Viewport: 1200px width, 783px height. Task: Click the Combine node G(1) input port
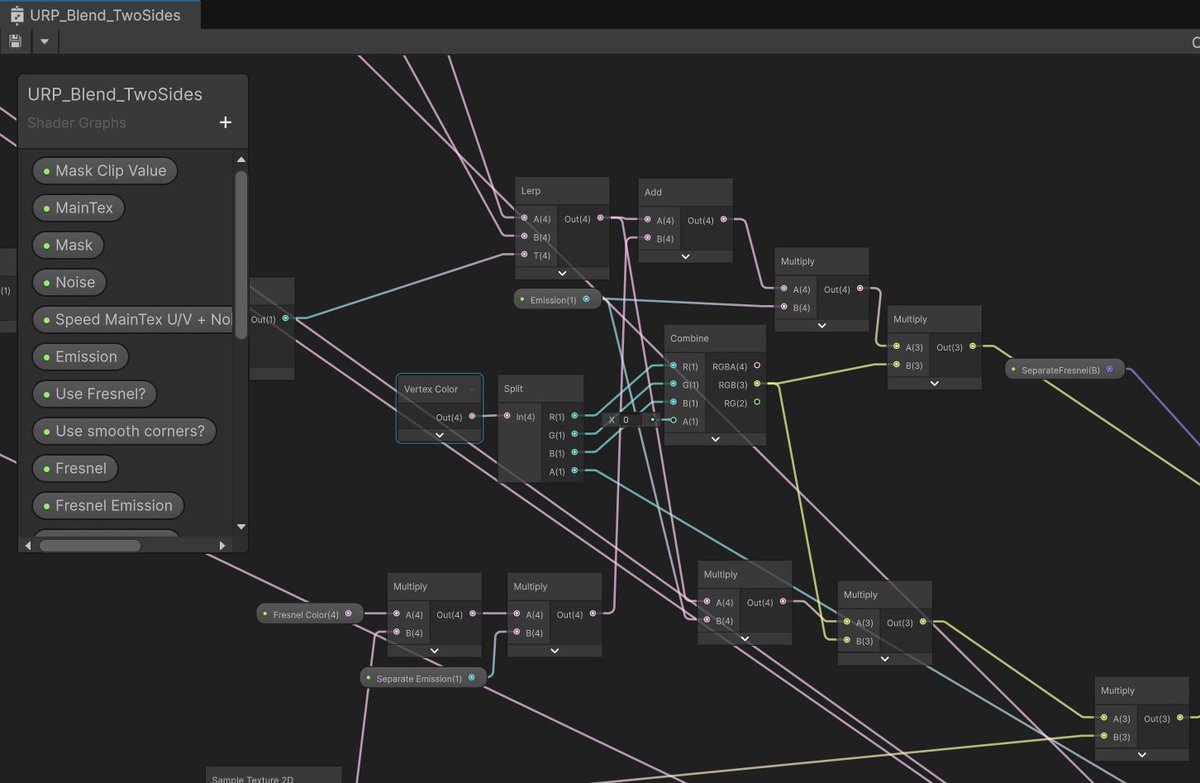click(674, 384)
